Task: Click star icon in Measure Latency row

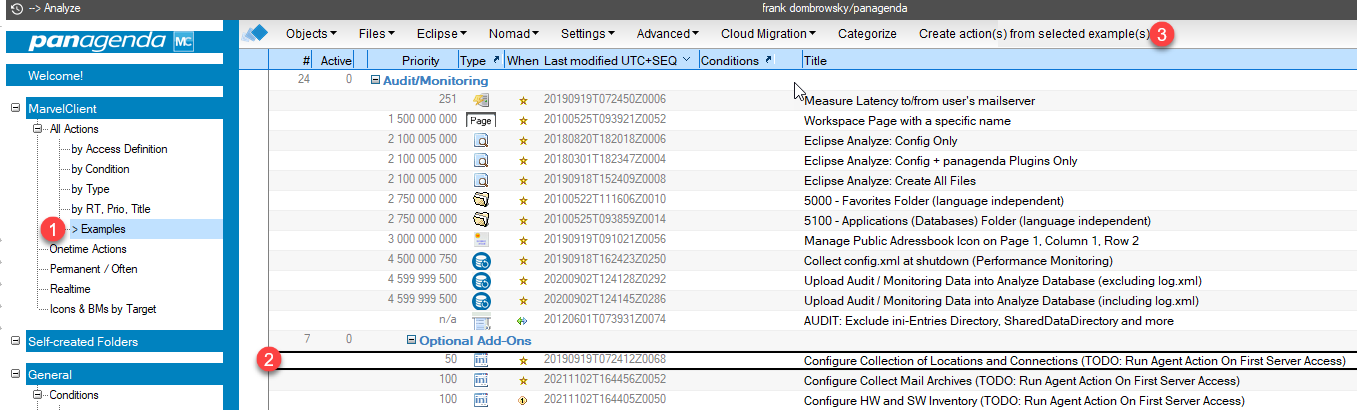Action: point(522,101)
